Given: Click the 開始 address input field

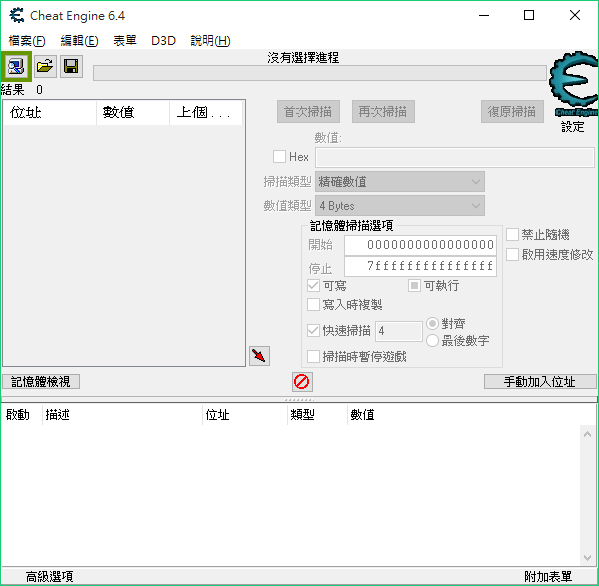Looking at the screenshot, I should point(420,245).
